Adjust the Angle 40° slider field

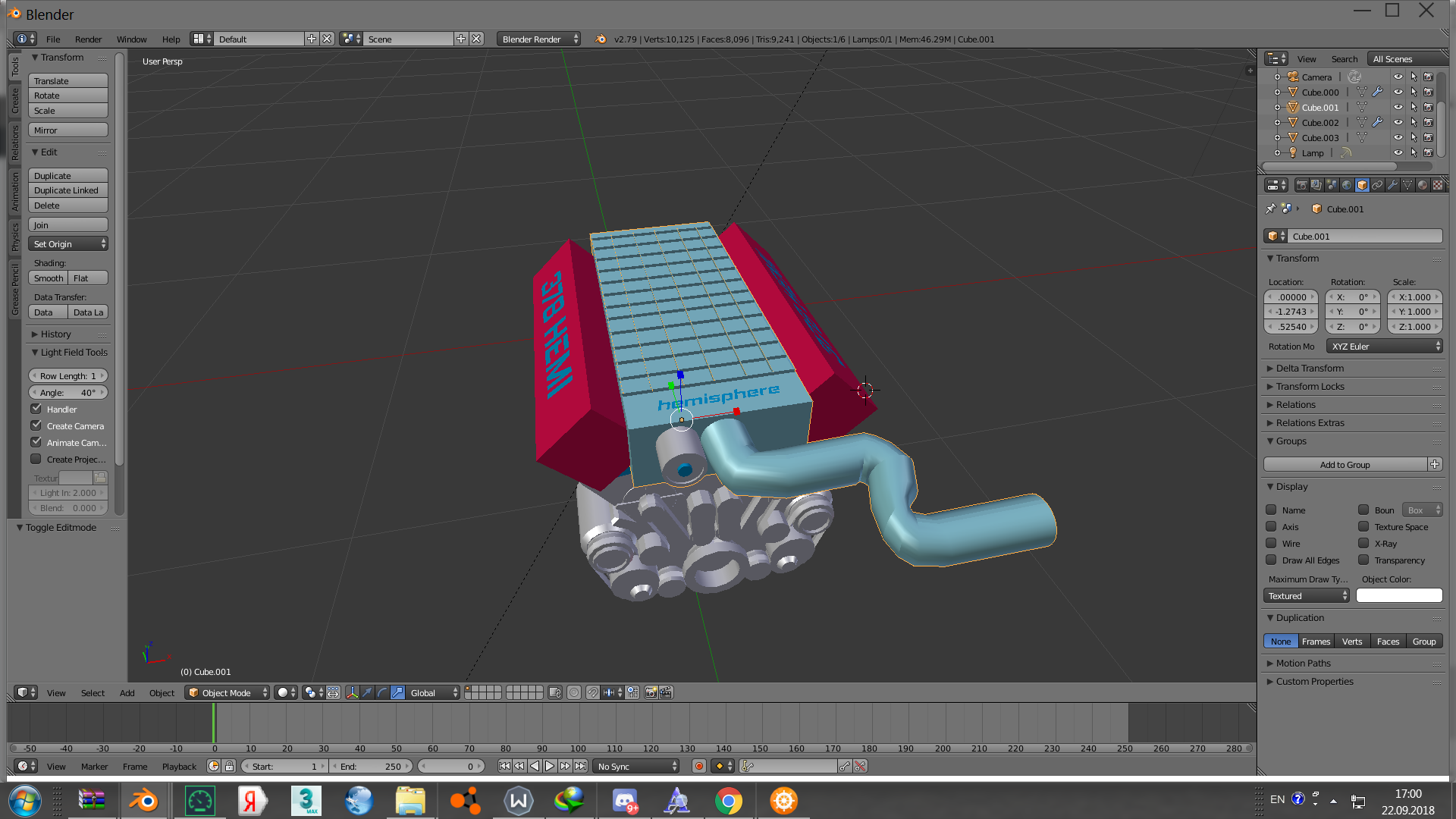[x=68, y=393]
